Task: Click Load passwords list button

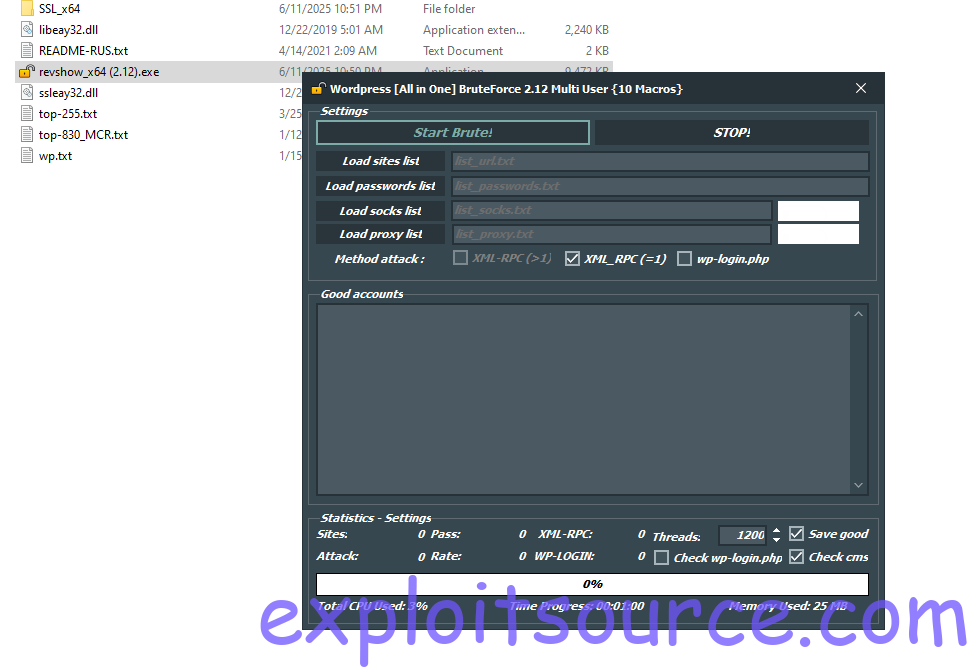Action: (x=380, y=186)
